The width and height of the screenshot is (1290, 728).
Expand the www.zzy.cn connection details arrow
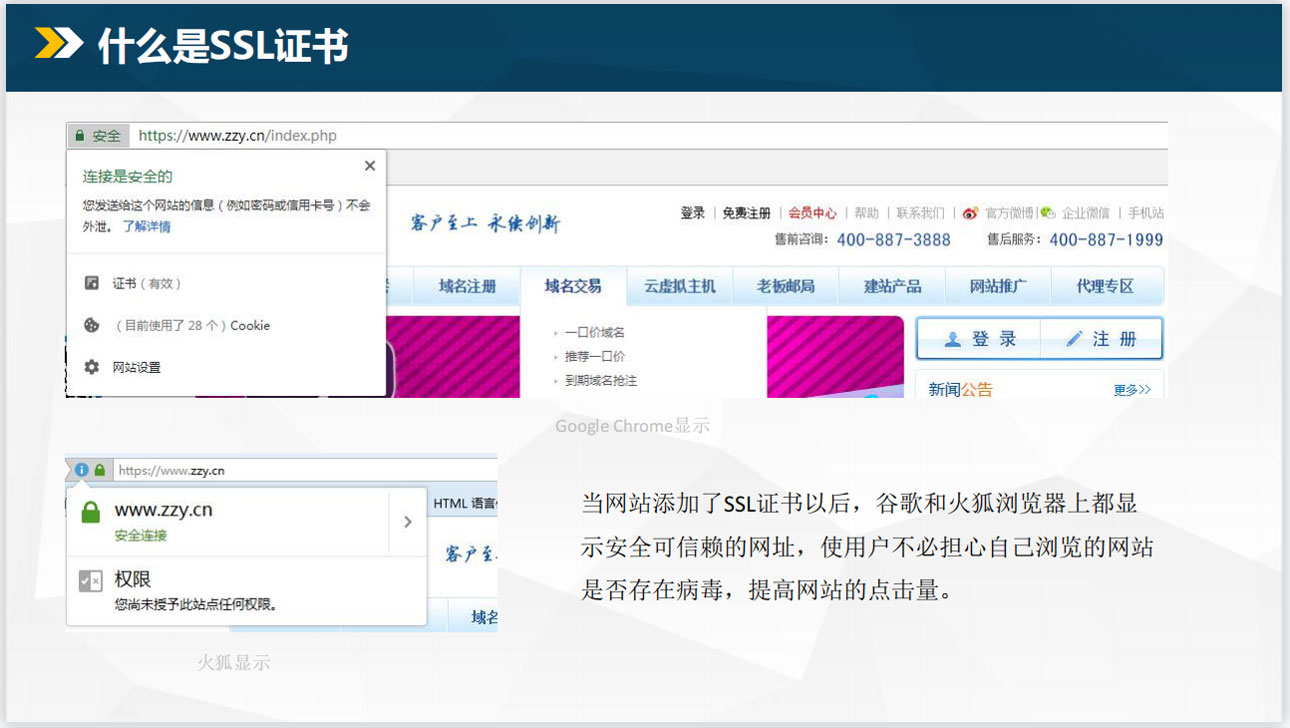coord(407,521)
